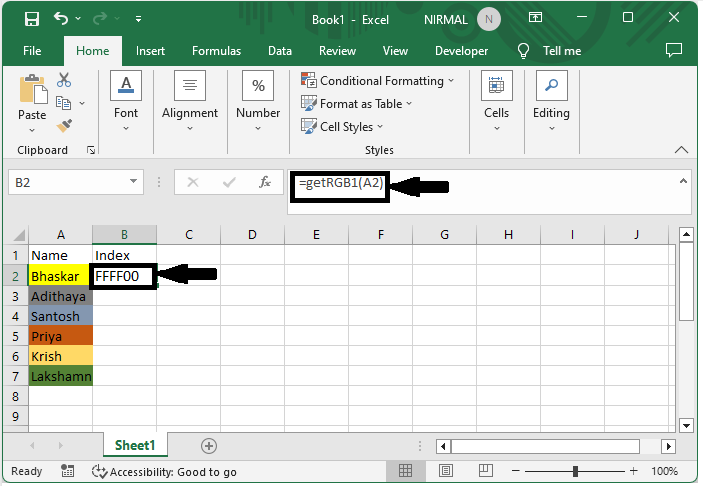The height and width of the screenshot is (486, 703).
Task: Click the zoom slider handle
Action: point(575,471)
